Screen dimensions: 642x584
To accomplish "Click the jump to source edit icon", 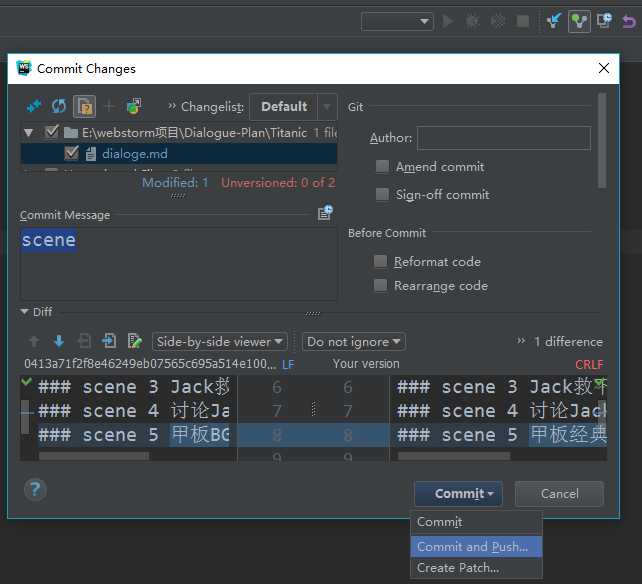I will point(135,341).
